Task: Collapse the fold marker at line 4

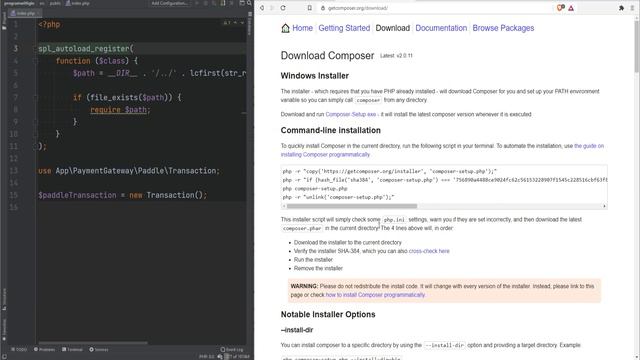Action: tap(36, 61)
